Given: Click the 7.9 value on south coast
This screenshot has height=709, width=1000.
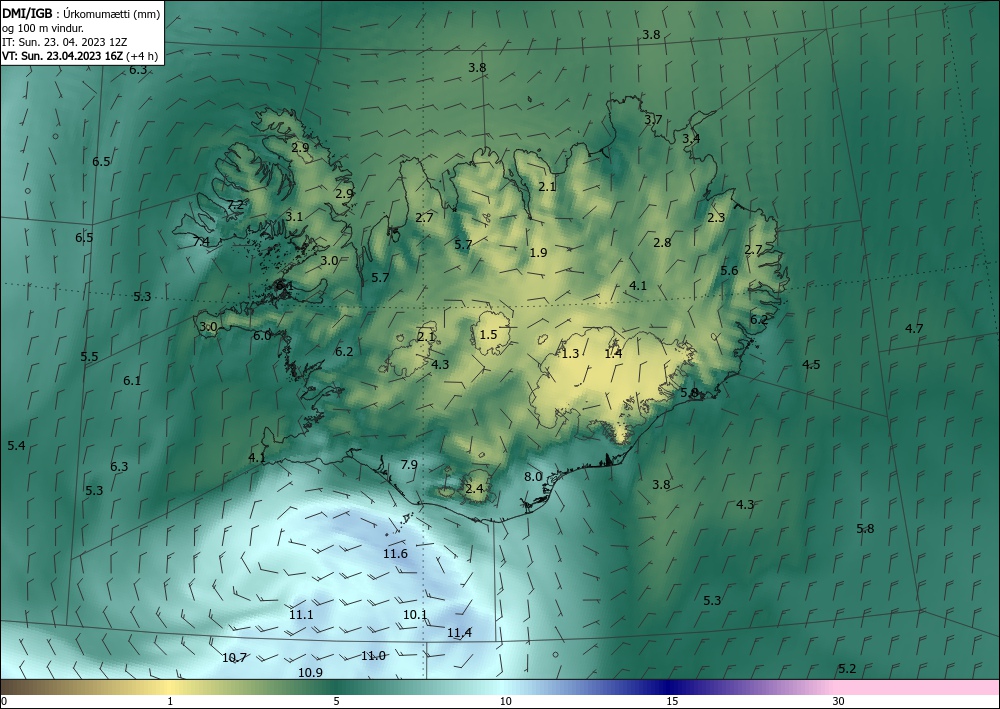Looking at the screenshot, I should pos(409,464).
